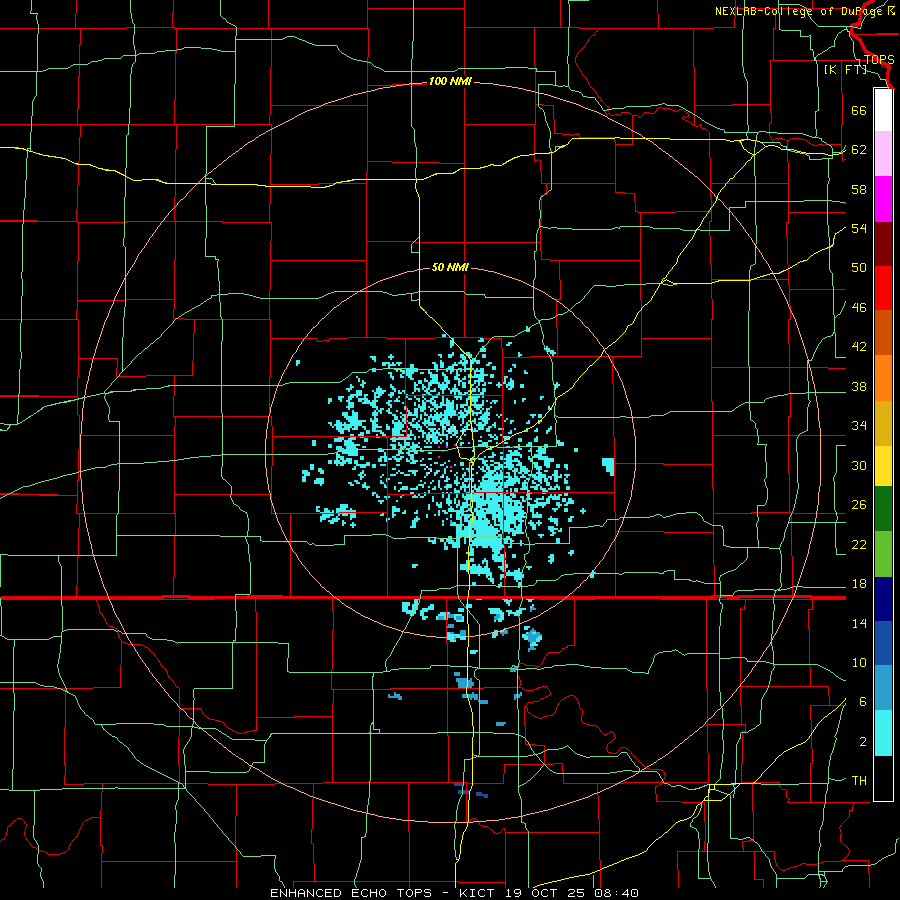Screen dimensions: 900x900
Task: Click the light blue legend swatch
Action: 883,688
